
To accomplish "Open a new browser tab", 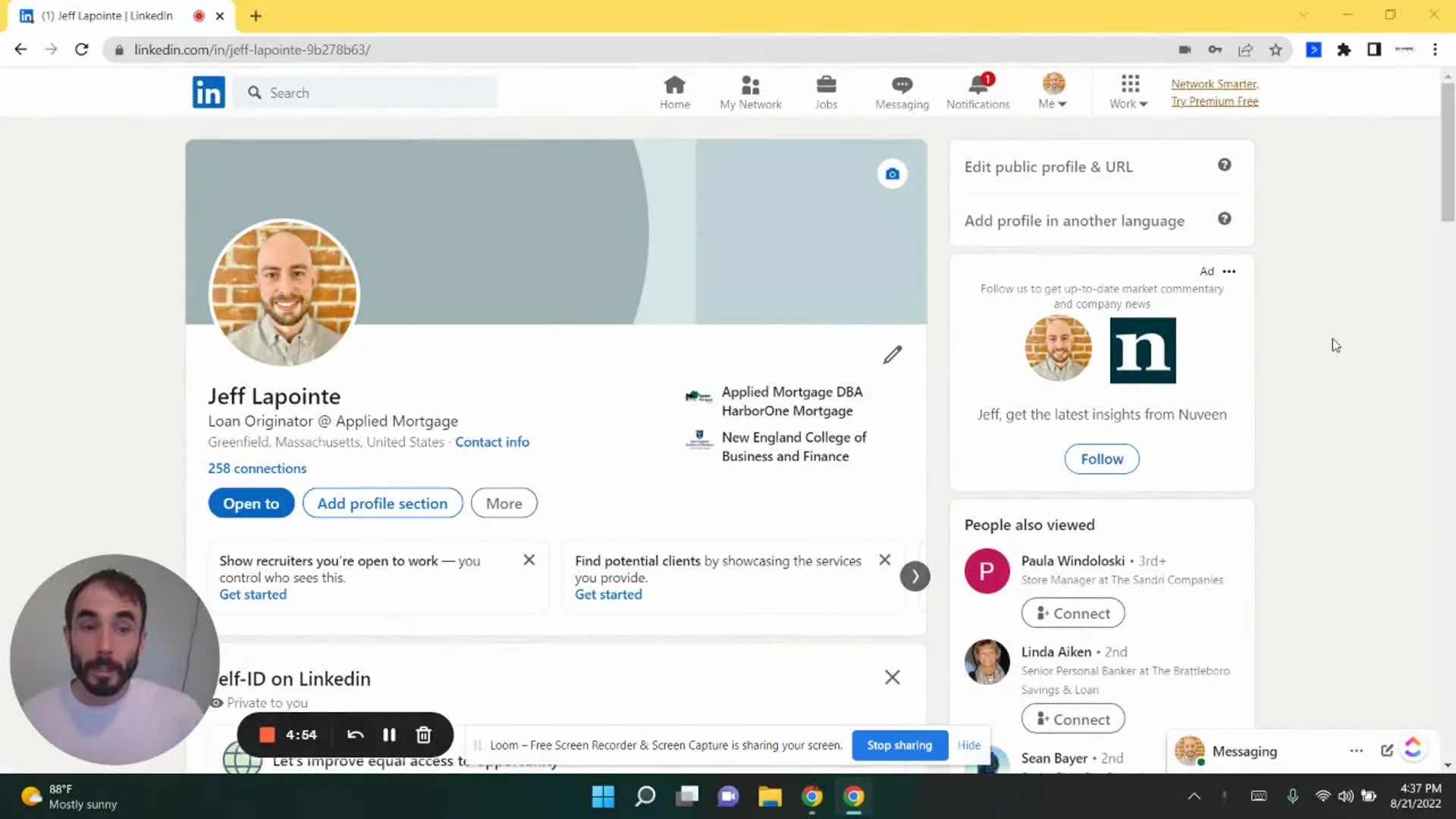I will pos(256,16).
